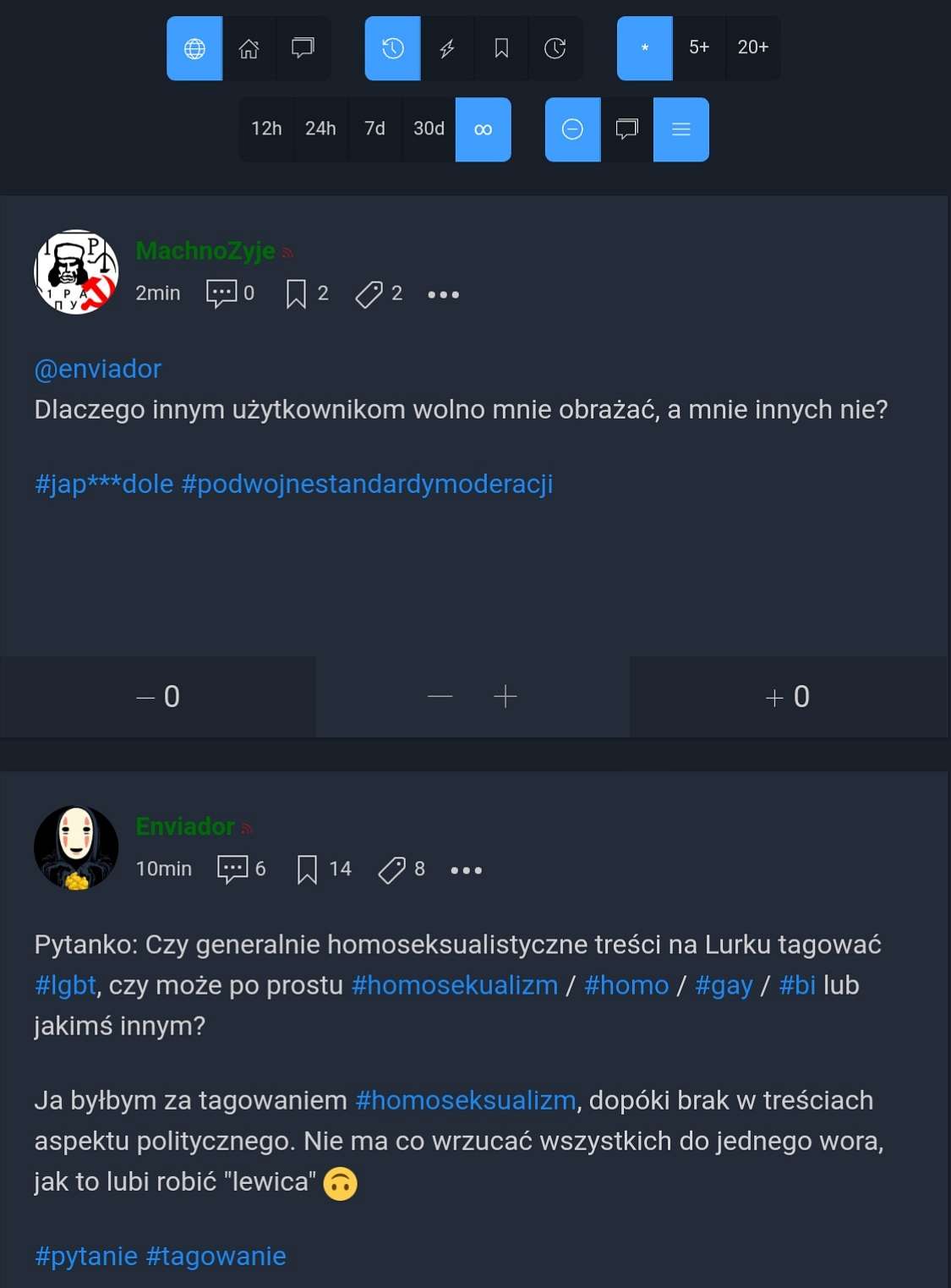The image size is (951, 1288).
Task: Sort by lightning hot icon
Action: click(x=447, y=48)
